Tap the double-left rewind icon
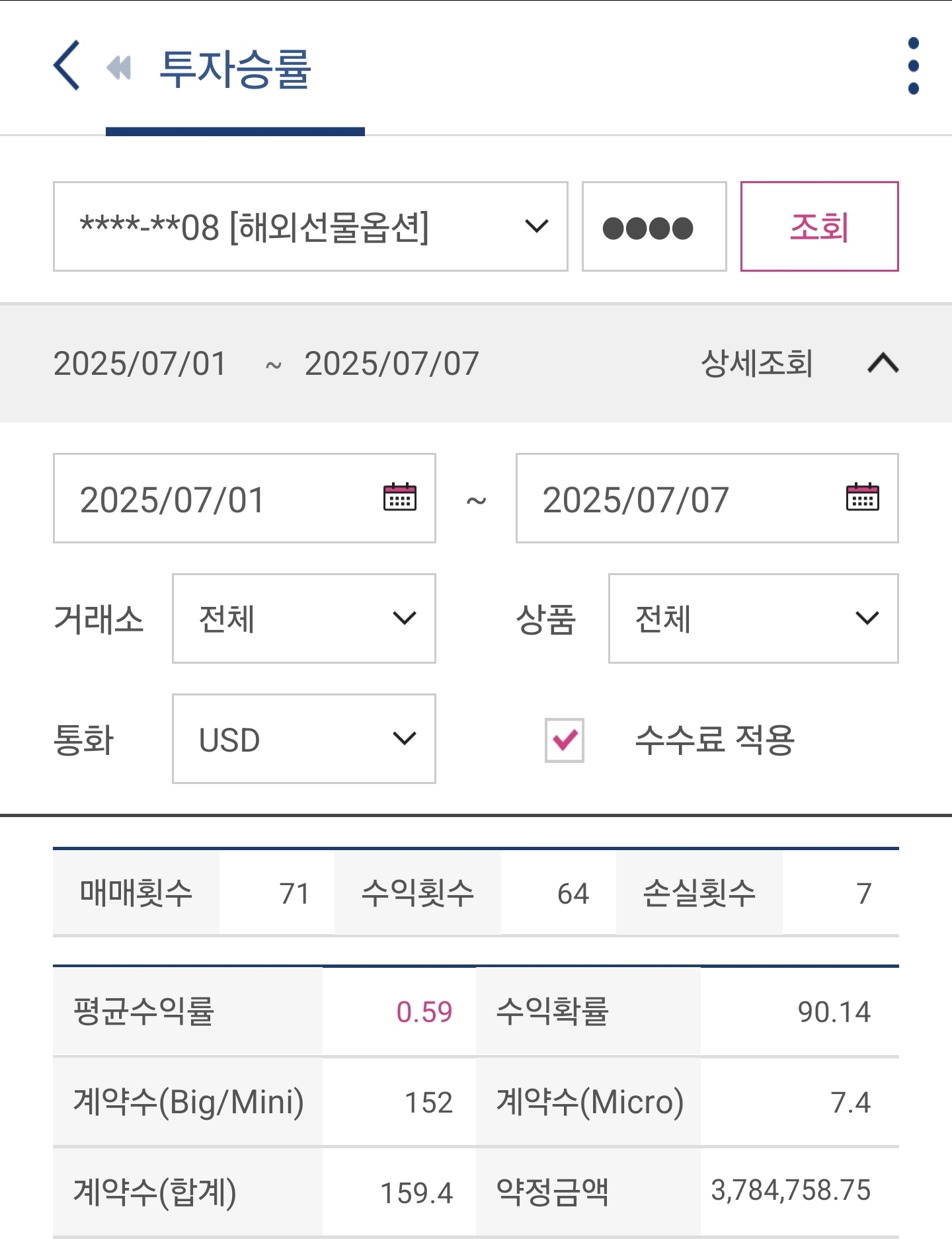The image size is (952, 1260). coord(119,67)
